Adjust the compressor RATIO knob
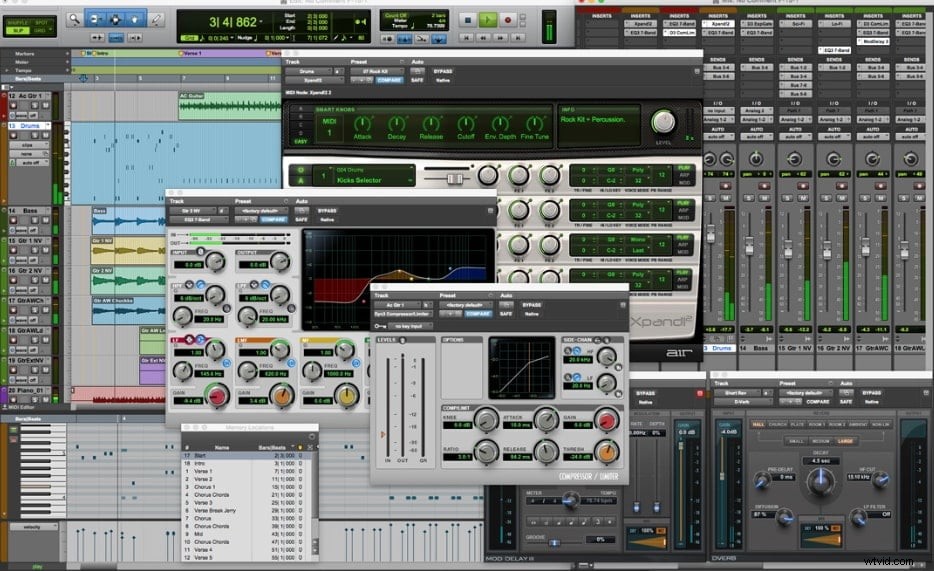Screen dimensions: 934x571 [486, 452]
